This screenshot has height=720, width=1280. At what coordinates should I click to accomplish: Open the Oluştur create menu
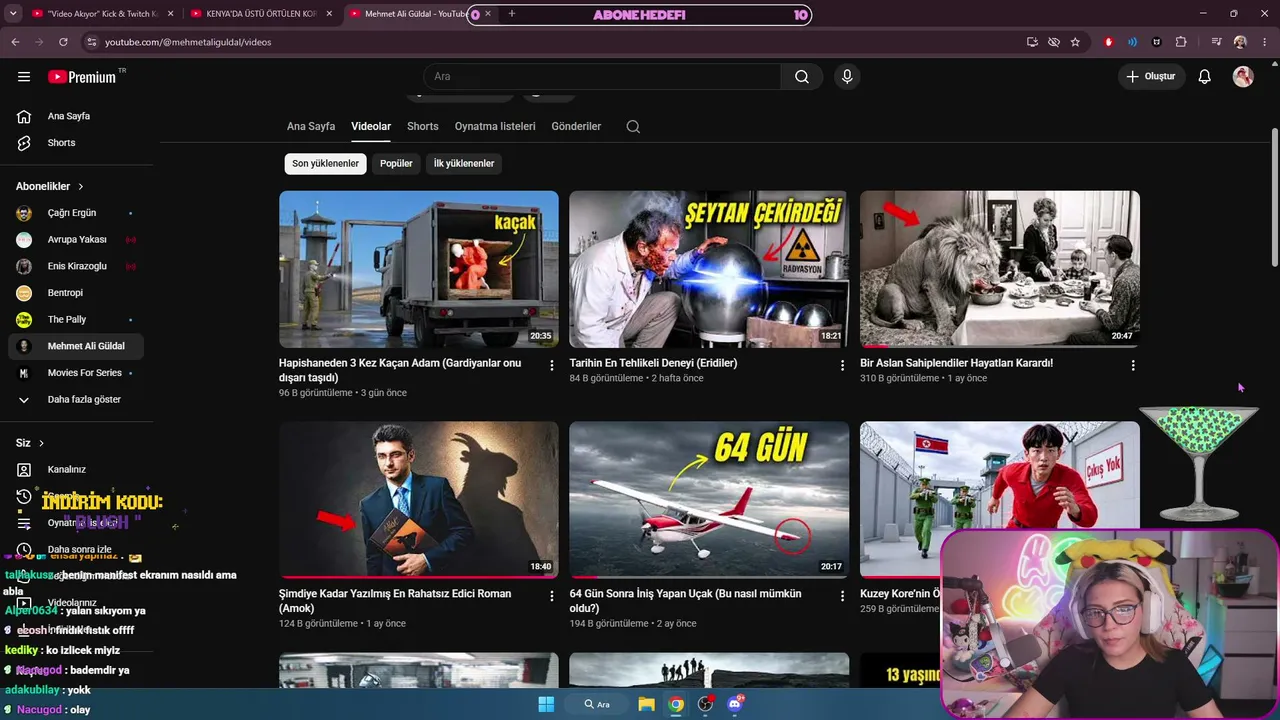point(1151,77)
